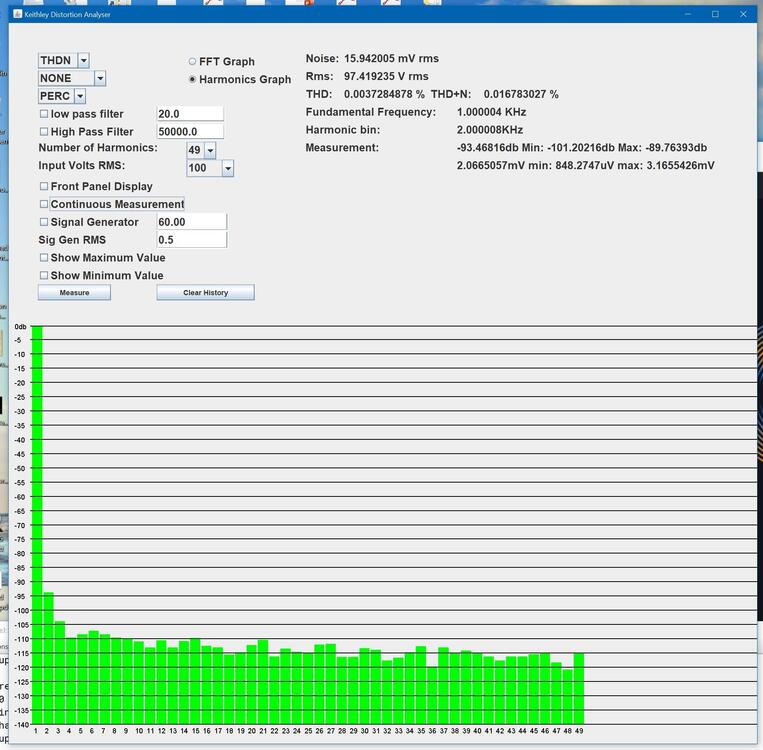This screenshot has height=750, width=763.
Task: Enable the Signal Generator checkbox
Action: tap(44, 222)
